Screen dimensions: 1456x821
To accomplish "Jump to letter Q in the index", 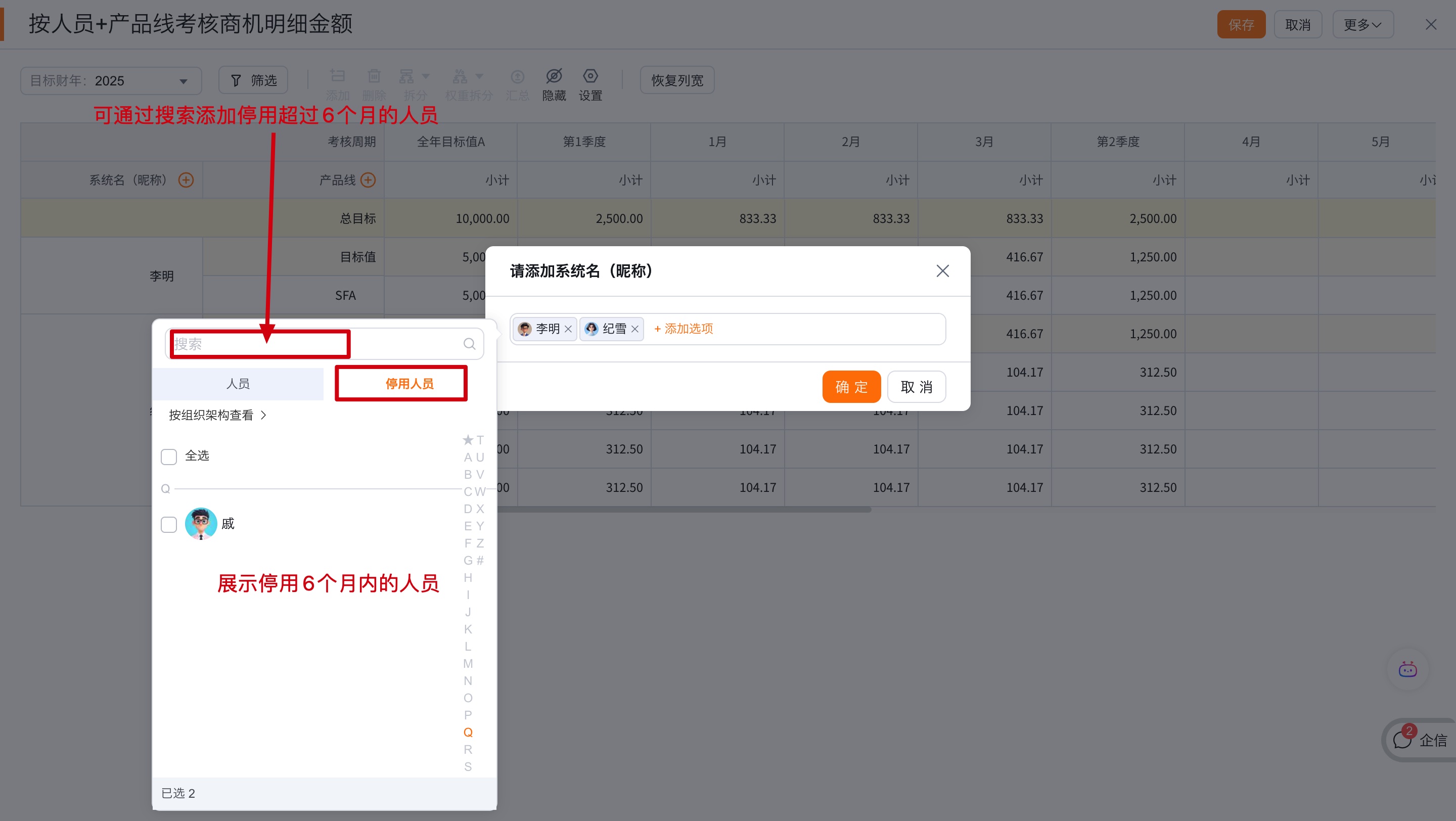I will [468, 733].
